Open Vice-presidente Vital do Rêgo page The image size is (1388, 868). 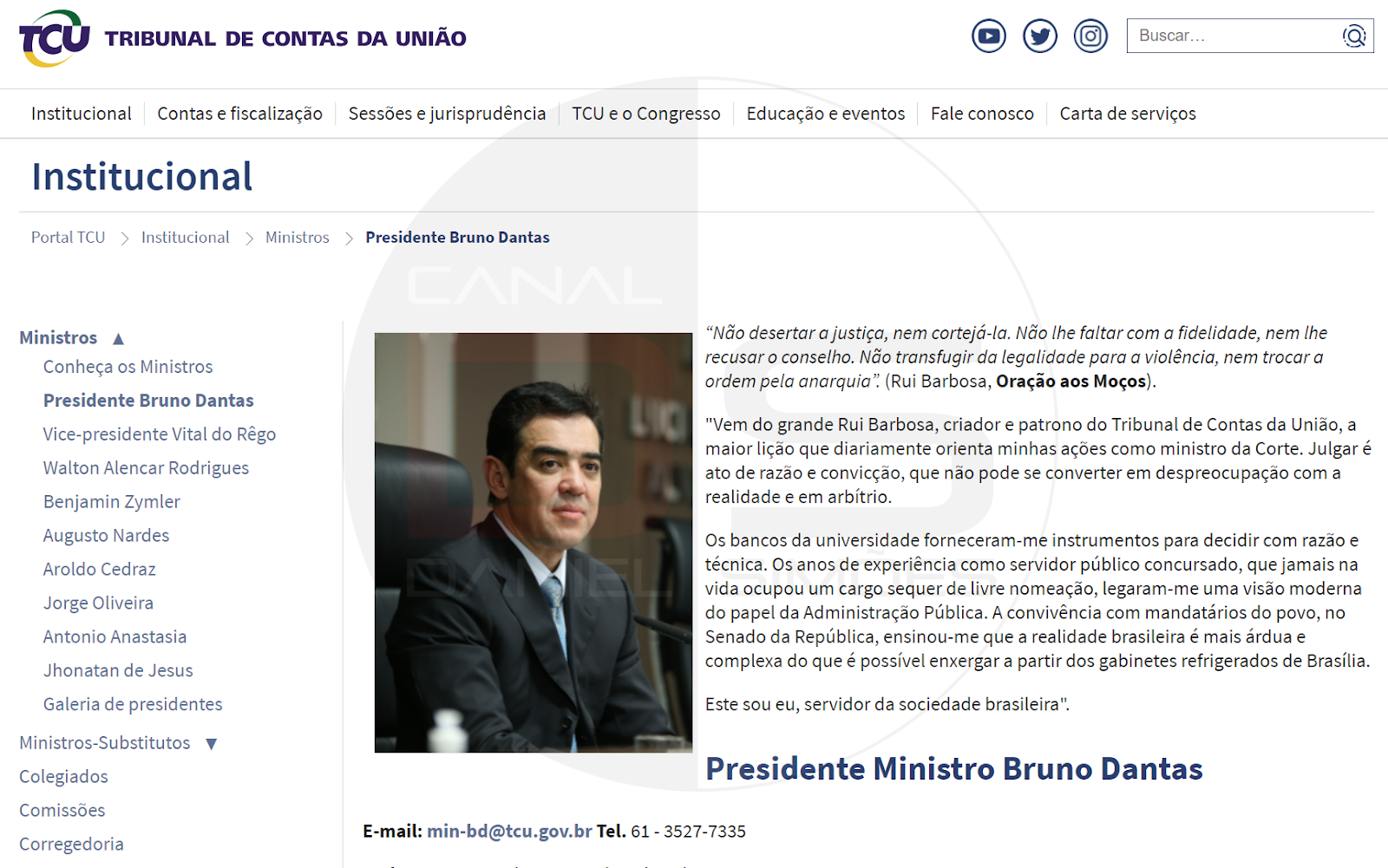pyautogui.click(x=160, y=434)
